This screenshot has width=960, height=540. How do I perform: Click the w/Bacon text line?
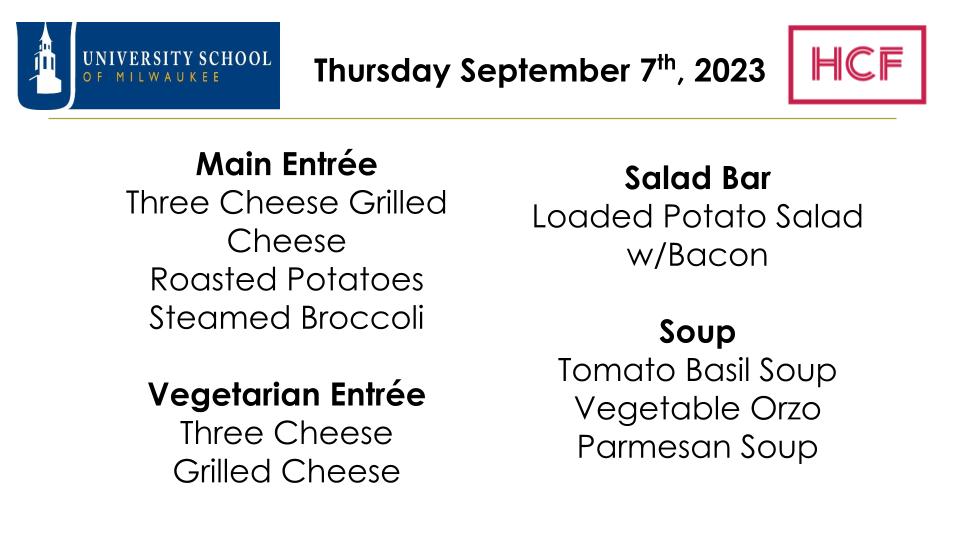click(697, 255)
